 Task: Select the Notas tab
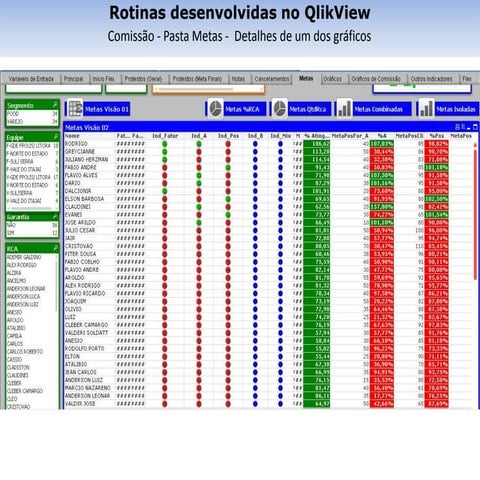click(238, 79)
